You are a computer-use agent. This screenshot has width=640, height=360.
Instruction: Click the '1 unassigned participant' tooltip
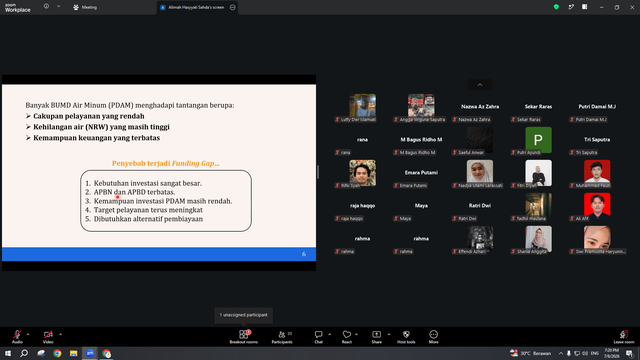244,315
